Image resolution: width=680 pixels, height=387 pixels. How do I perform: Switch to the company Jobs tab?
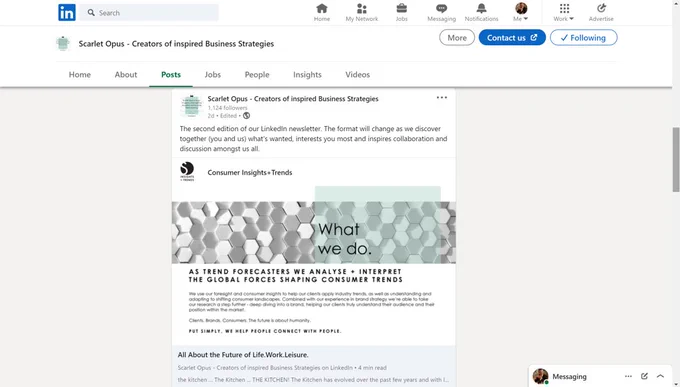[x=212, y=75]
